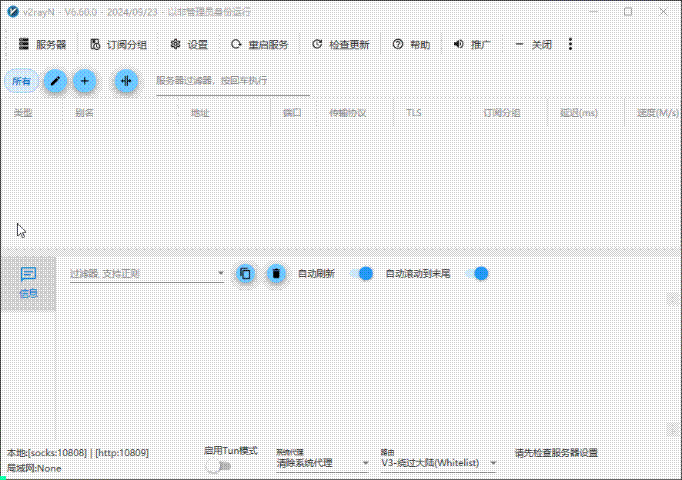Minimize the v2rayN window

coord(594,12)
